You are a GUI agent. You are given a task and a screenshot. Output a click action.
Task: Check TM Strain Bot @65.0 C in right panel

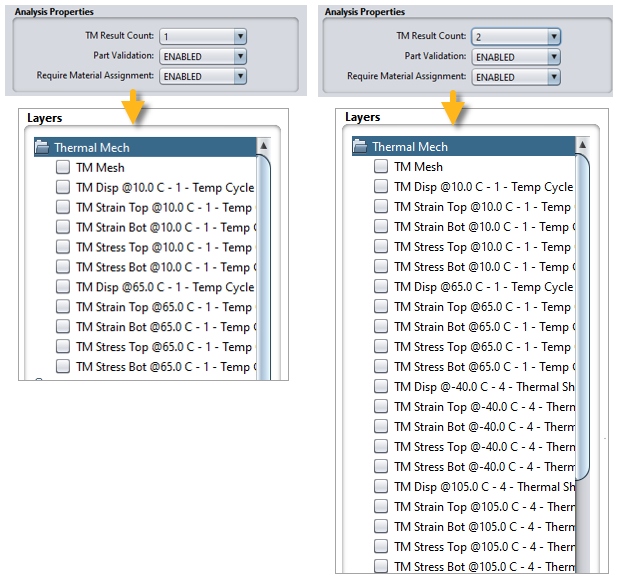pos(381,326)
